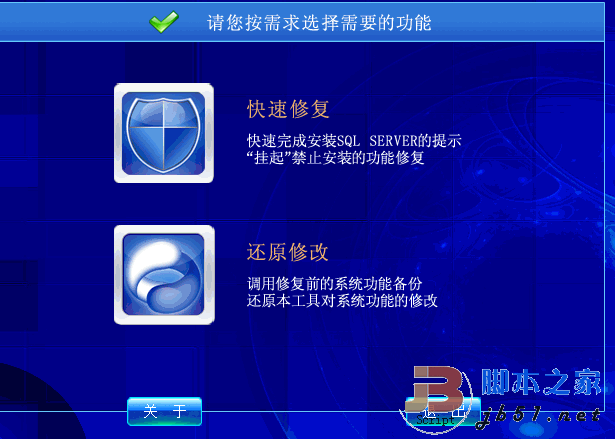
Task: Open the 关于 about button
Action: (164, 412)
